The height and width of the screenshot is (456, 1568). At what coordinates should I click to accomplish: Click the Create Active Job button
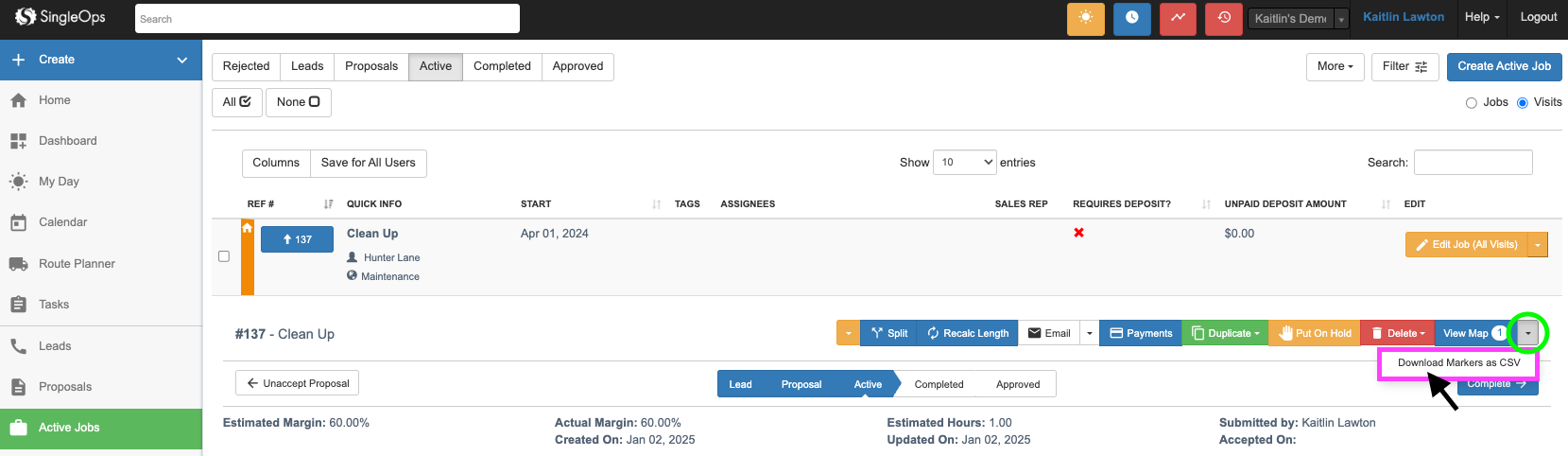click(1504, 66)
